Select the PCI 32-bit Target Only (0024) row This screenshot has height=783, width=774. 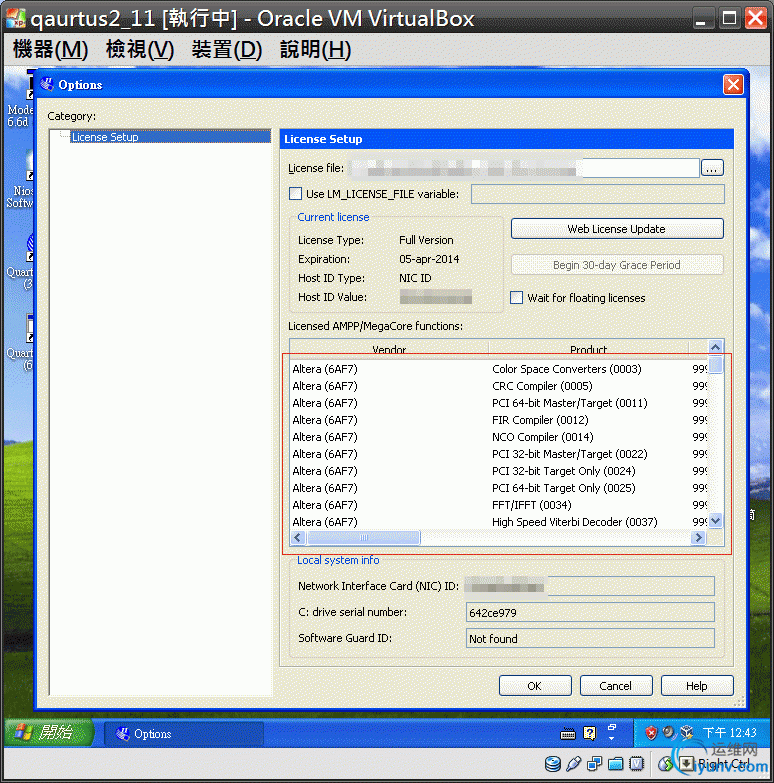pyautogui.click(x=499, y=471)
